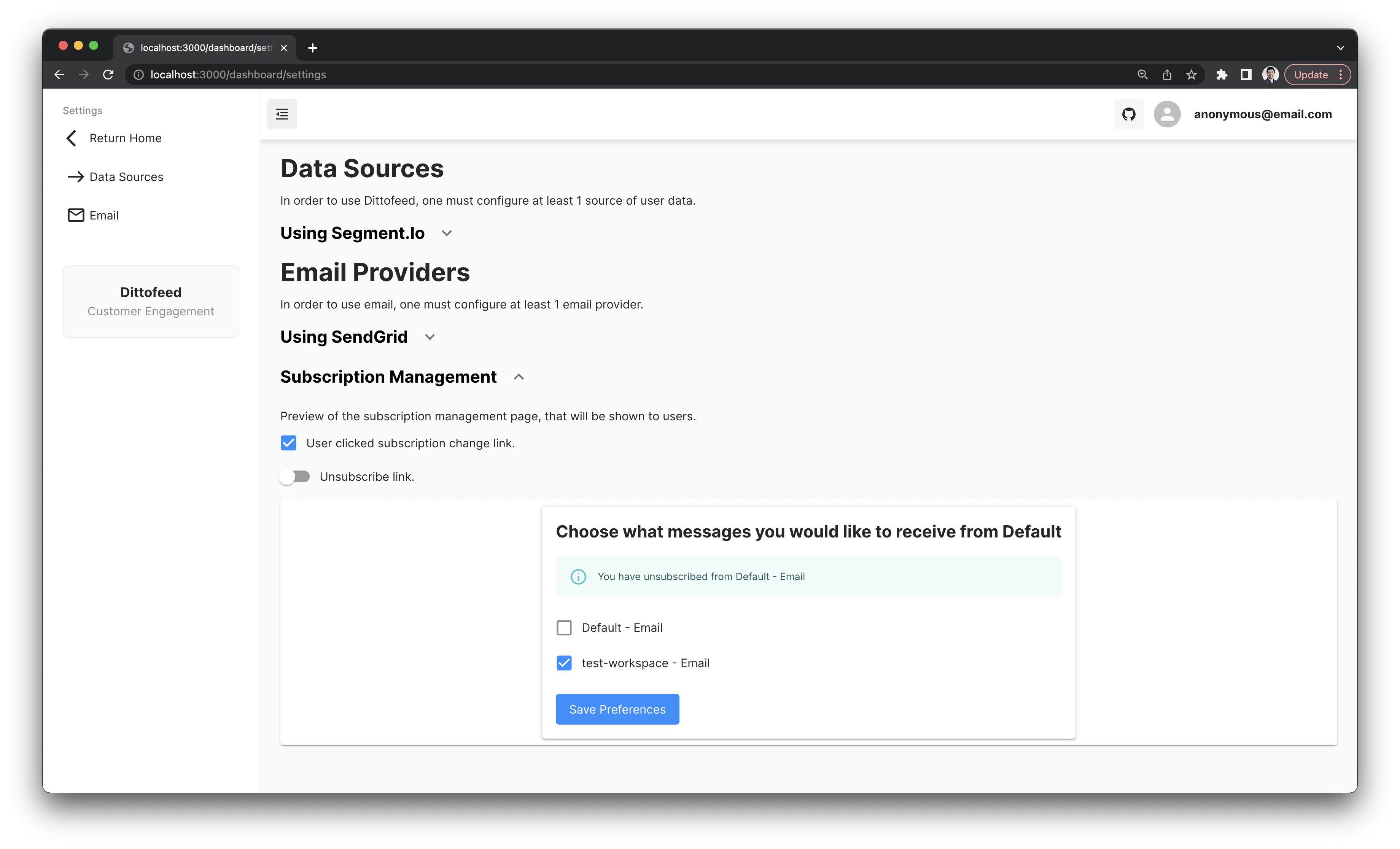Viewport: 1400px width, 849px height.
Task: Click the browser extensions puzzle icon
Action: [1222, 75]
